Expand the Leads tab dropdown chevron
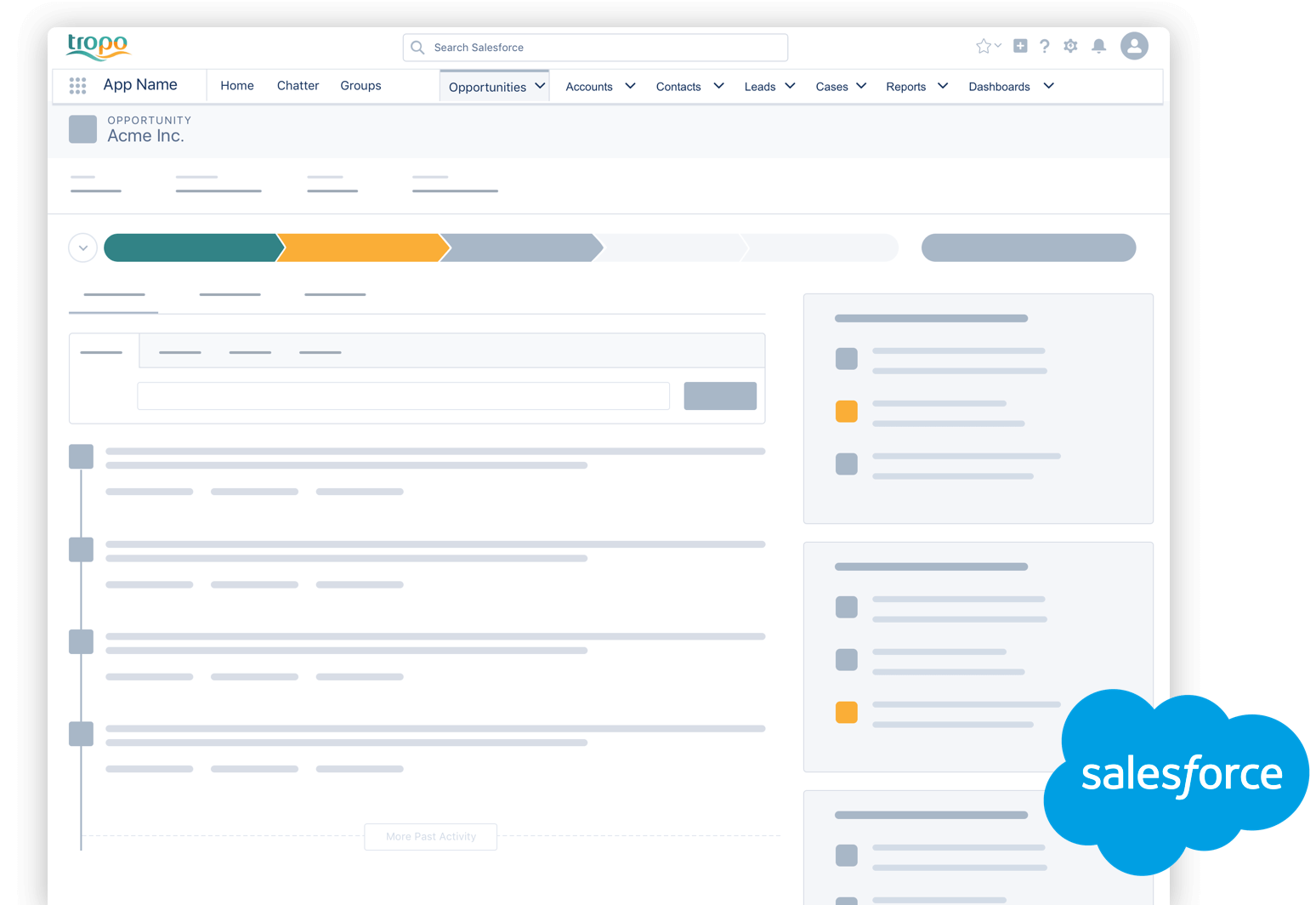The image size is (1316, 905). 790,86
